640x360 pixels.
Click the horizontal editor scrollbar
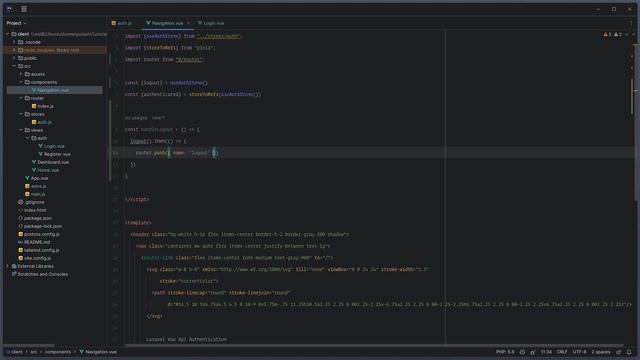tap(373, 345)
